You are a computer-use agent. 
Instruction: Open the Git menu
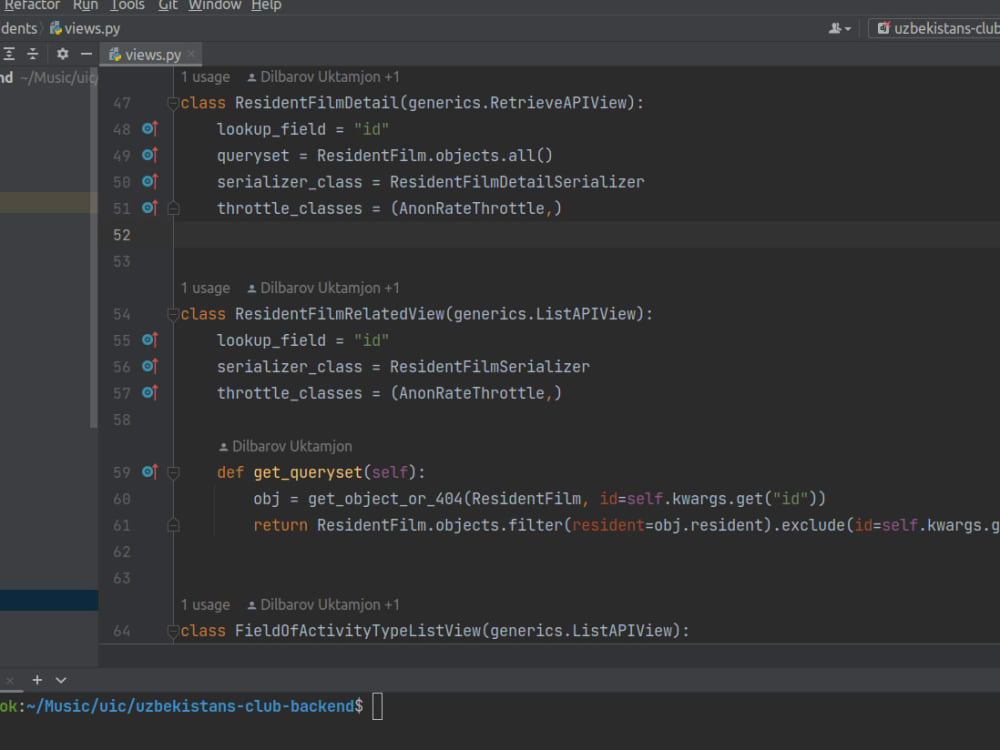tap(167, 6)
